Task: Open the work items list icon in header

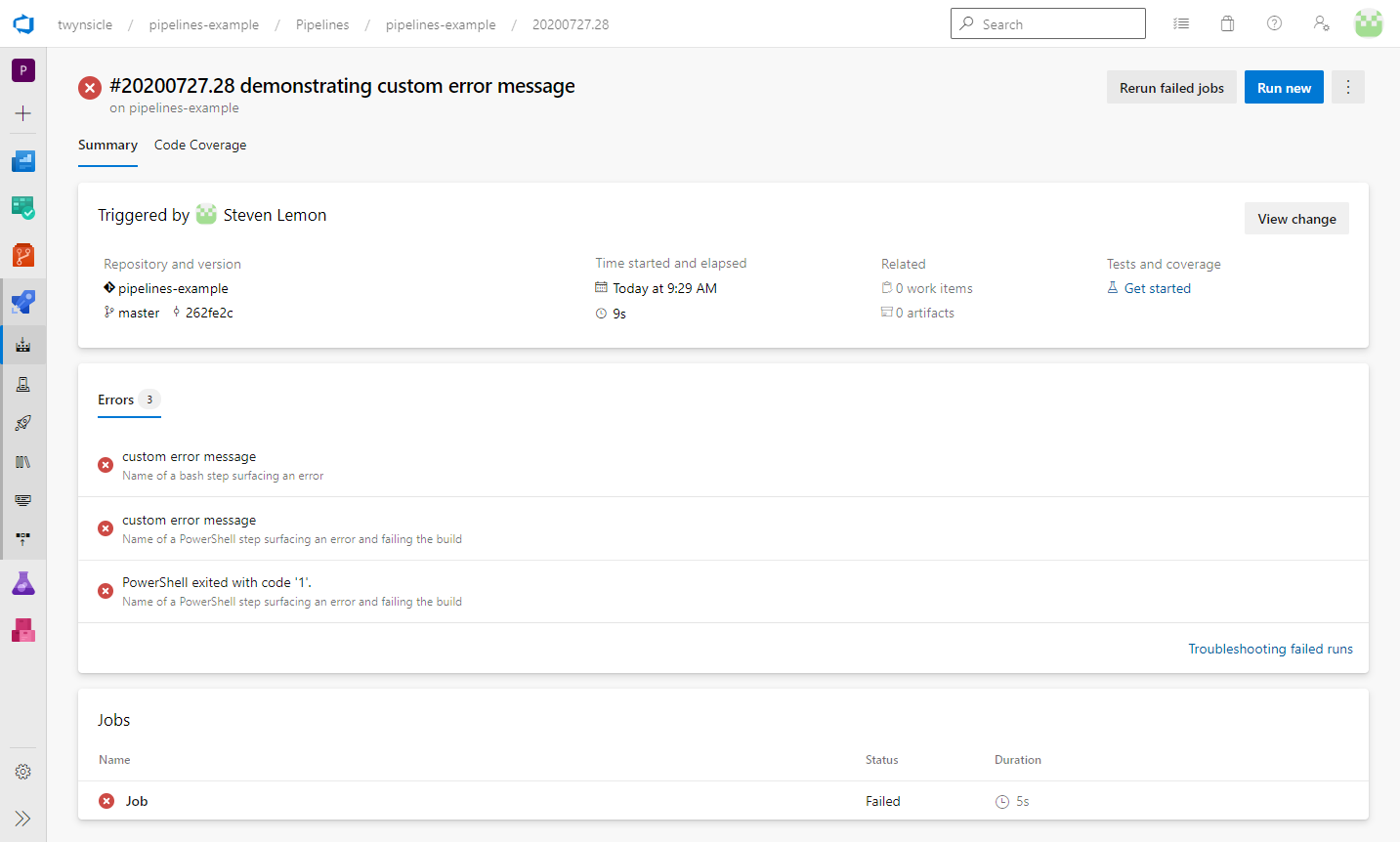Action: (1181, 23)
